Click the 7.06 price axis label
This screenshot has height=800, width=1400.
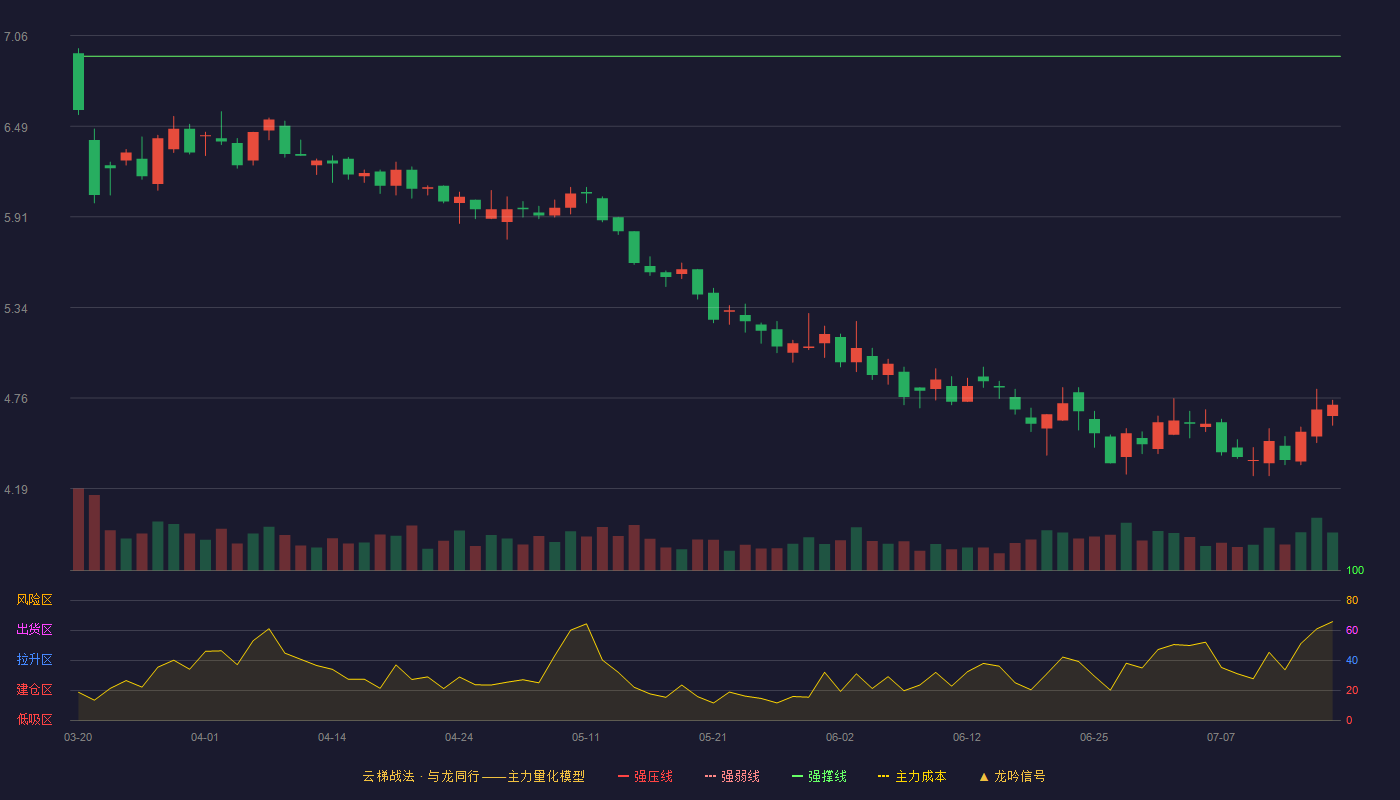coord(16,37)
